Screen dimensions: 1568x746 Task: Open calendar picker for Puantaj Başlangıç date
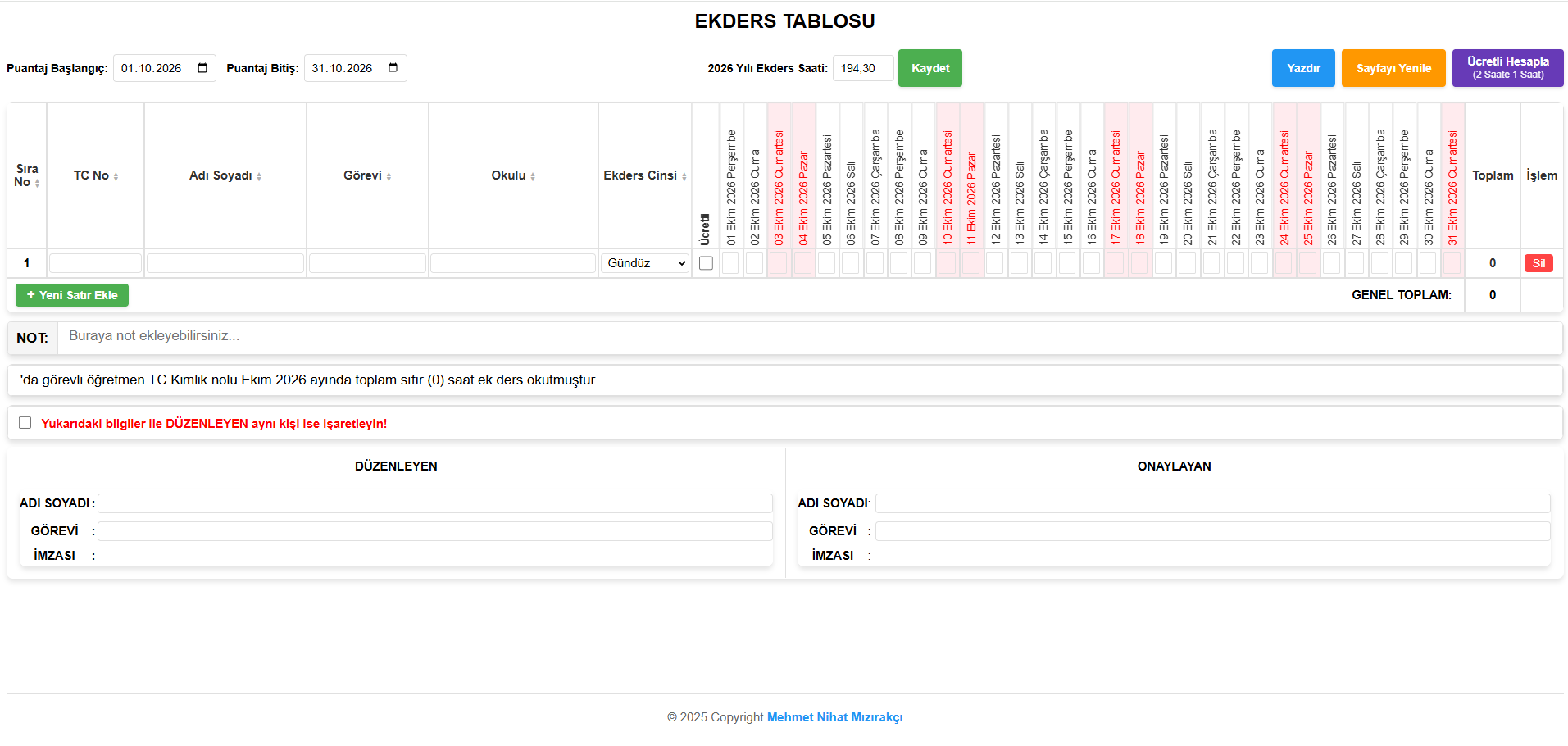(x=202, y=68)
